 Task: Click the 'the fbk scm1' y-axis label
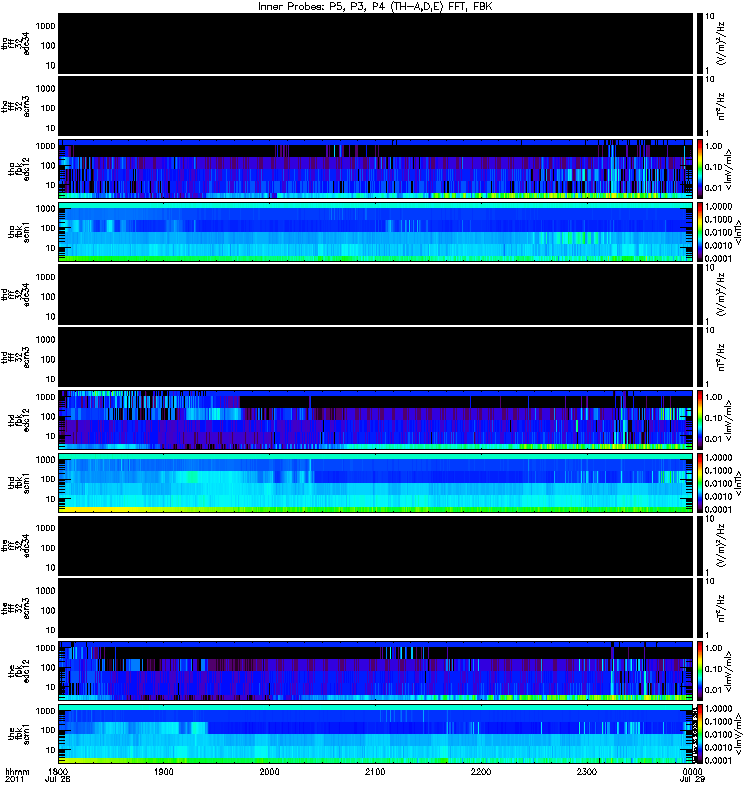[x=19, y=734]
